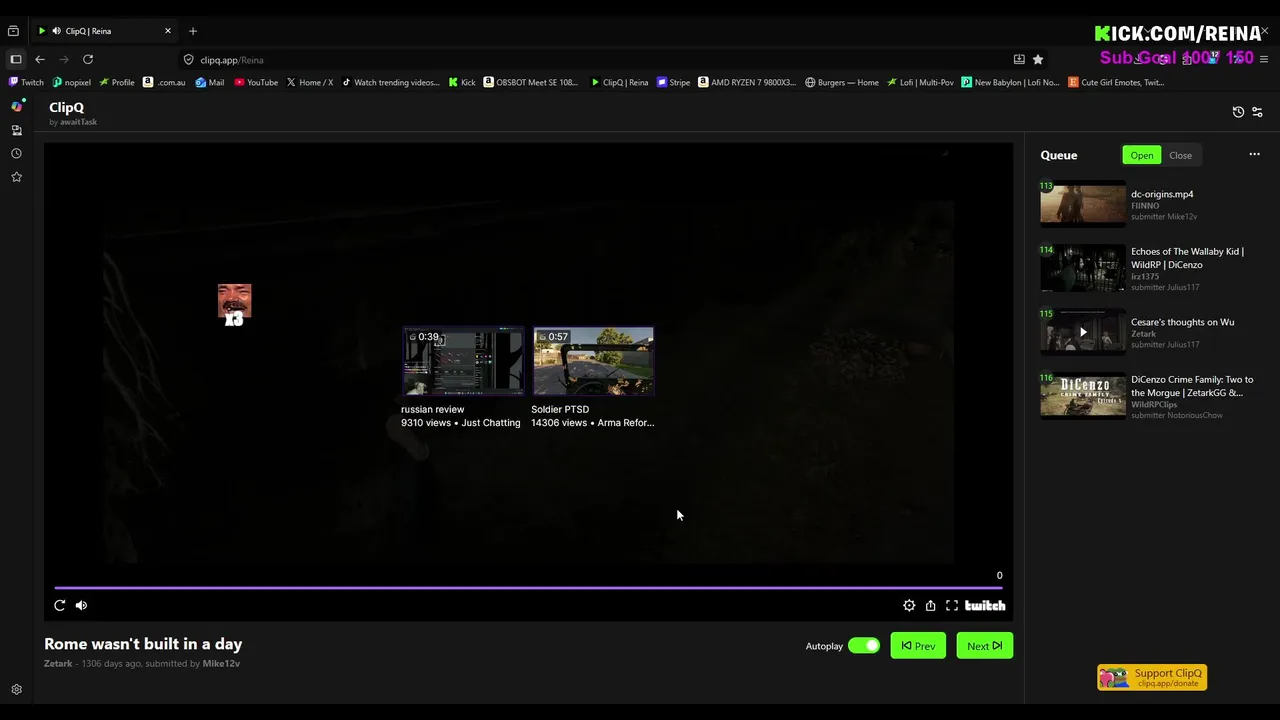Click the Next button
Viewport: 1280px width, 720px height.
coord(984,646)
